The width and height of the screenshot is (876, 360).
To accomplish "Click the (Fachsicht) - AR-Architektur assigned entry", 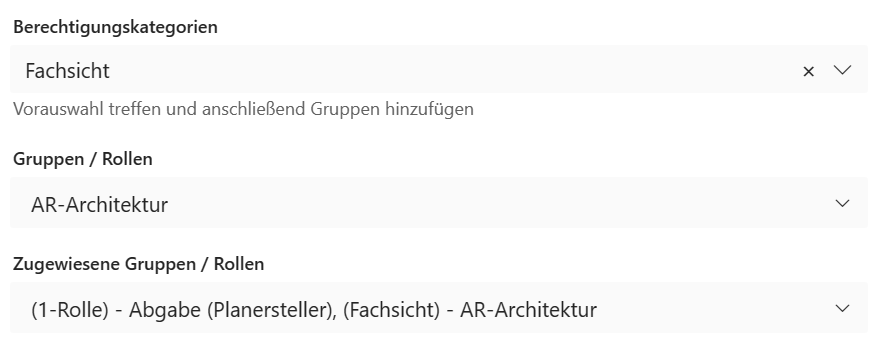I will click(x=470, y=310).
